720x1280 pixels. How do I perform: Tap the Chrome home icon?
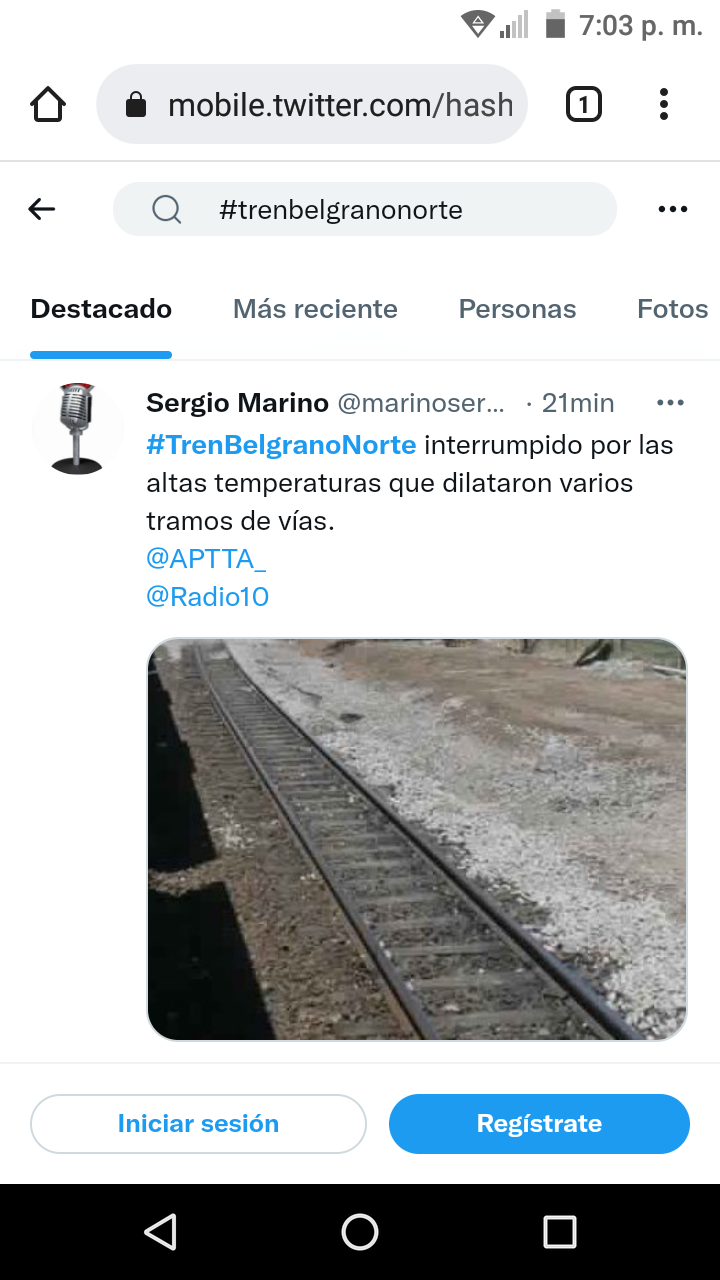click(x=48, y=104)
